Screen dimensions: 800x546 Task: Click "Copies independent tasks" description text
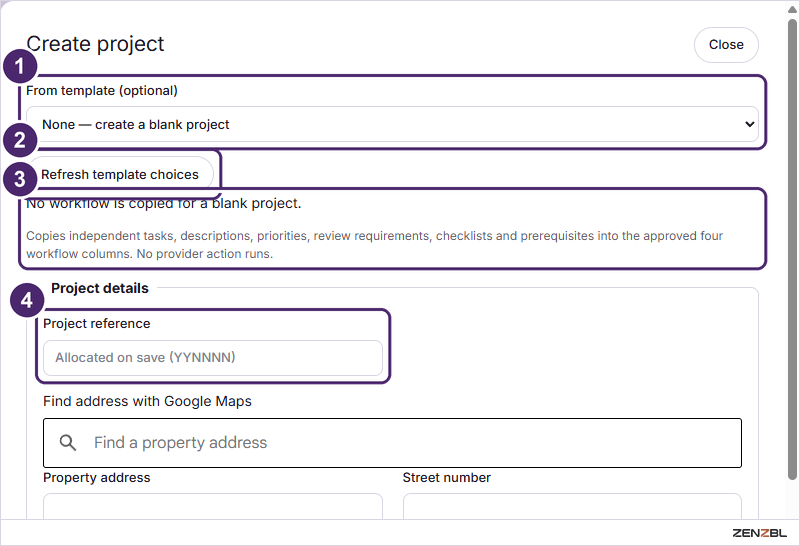[x=374, y=245]
